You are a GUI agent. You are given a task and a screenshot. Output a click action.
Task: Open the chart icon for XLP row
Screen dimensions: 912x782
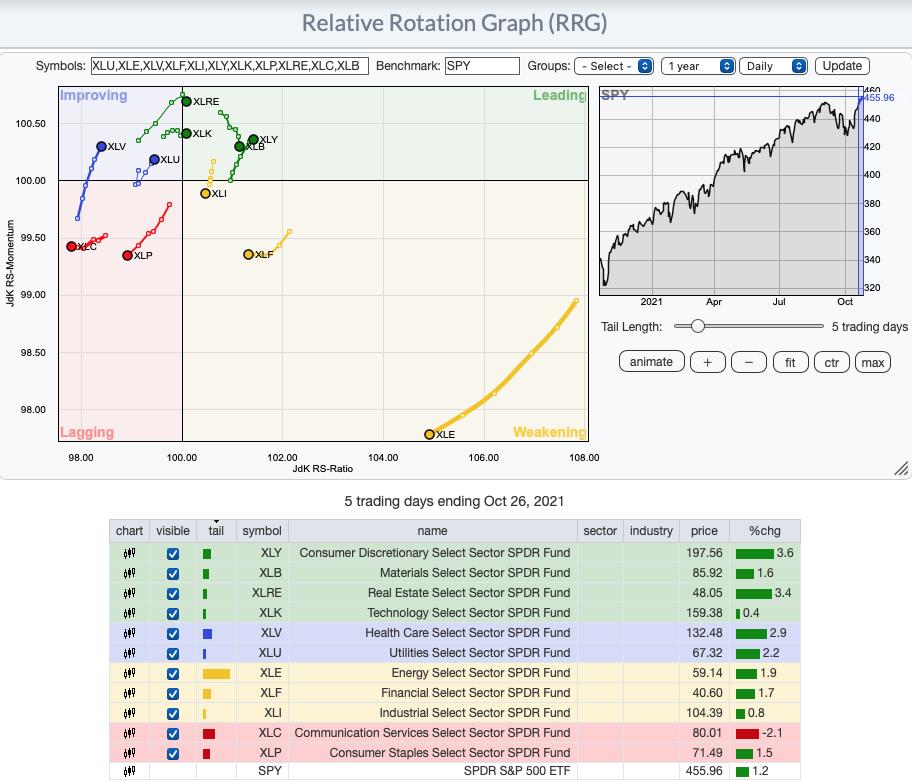pyautogui.click(x=129, y=753)
